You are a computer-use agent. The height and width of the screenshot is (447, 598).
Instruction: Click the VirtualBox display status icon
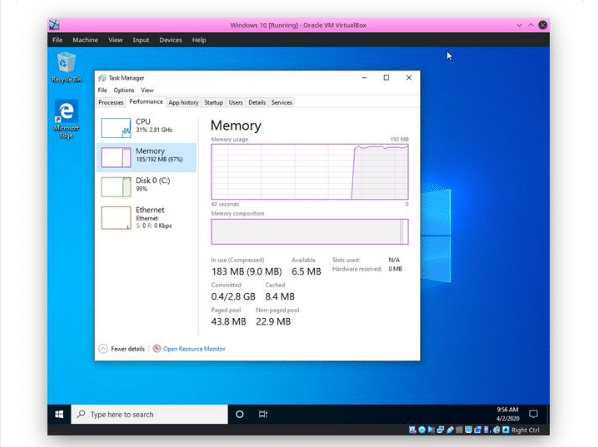(468, 430)
